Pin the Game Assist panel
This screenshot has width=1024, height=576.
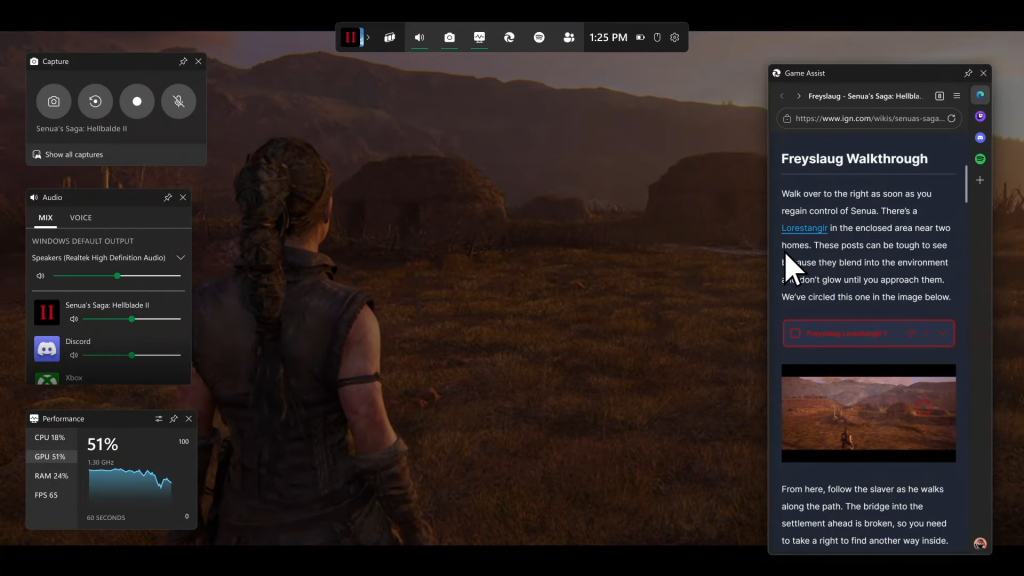click(x=968, y=73)
